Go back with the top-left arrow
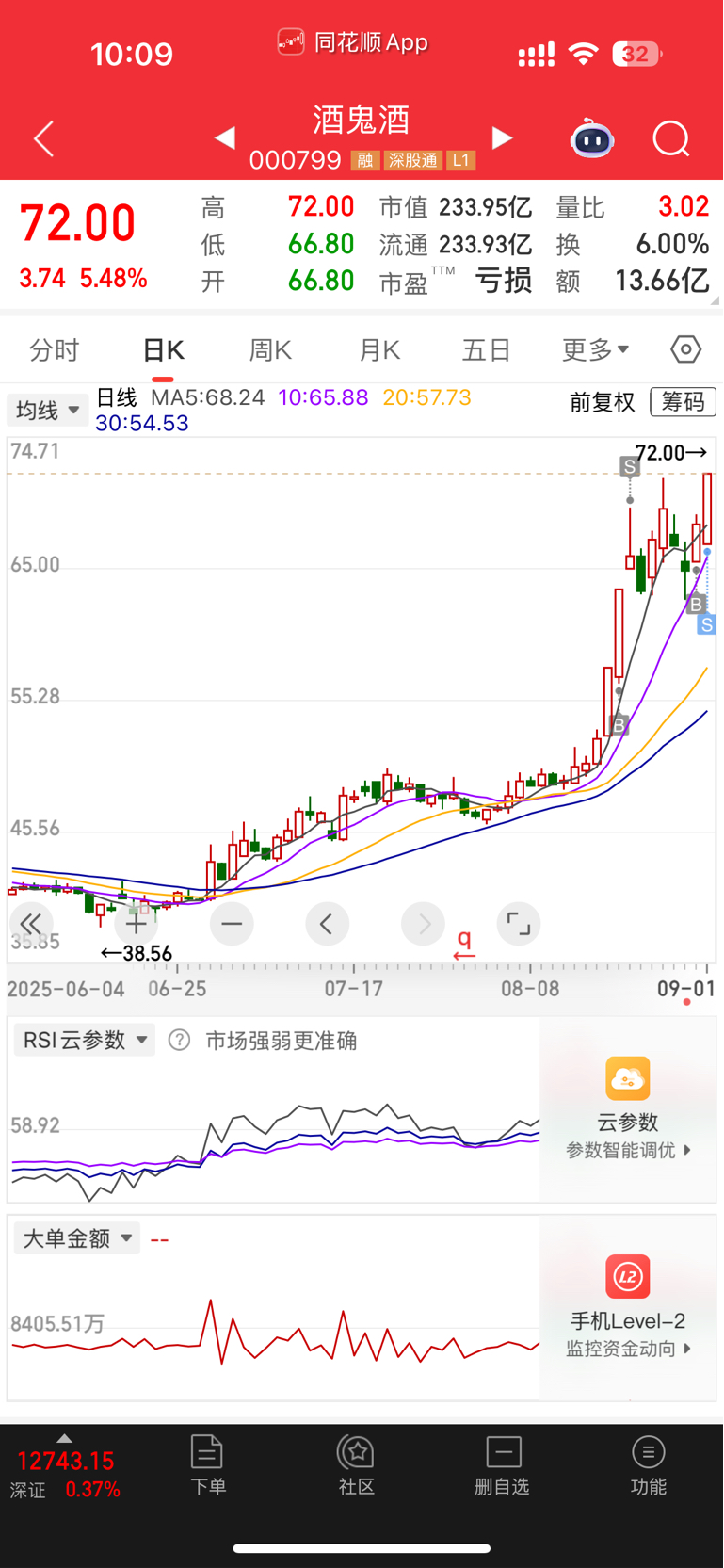The width and height of the screenshot is (724, 1568). (x=43, y=139)
